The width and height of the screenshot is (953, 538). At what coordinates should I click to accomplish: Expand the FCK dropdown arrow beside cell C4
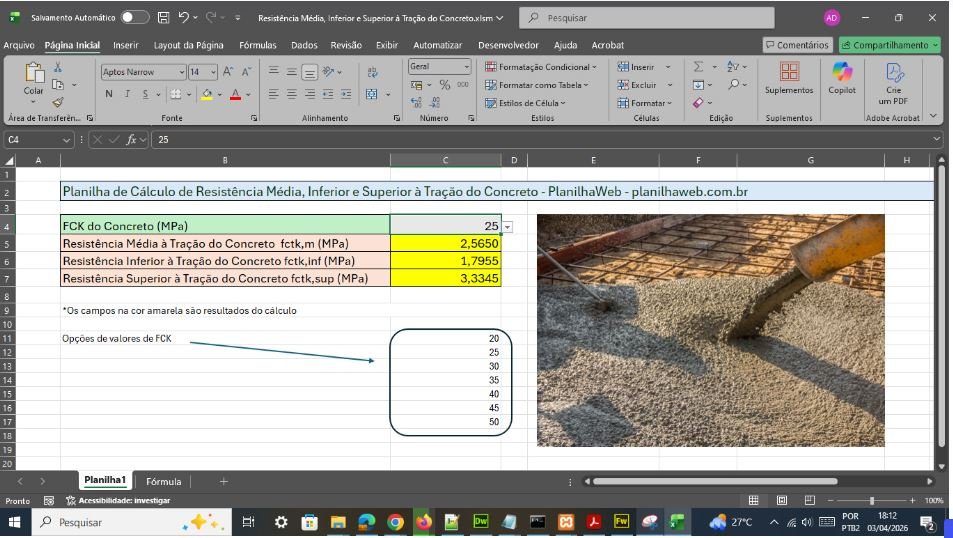(507, 227)
